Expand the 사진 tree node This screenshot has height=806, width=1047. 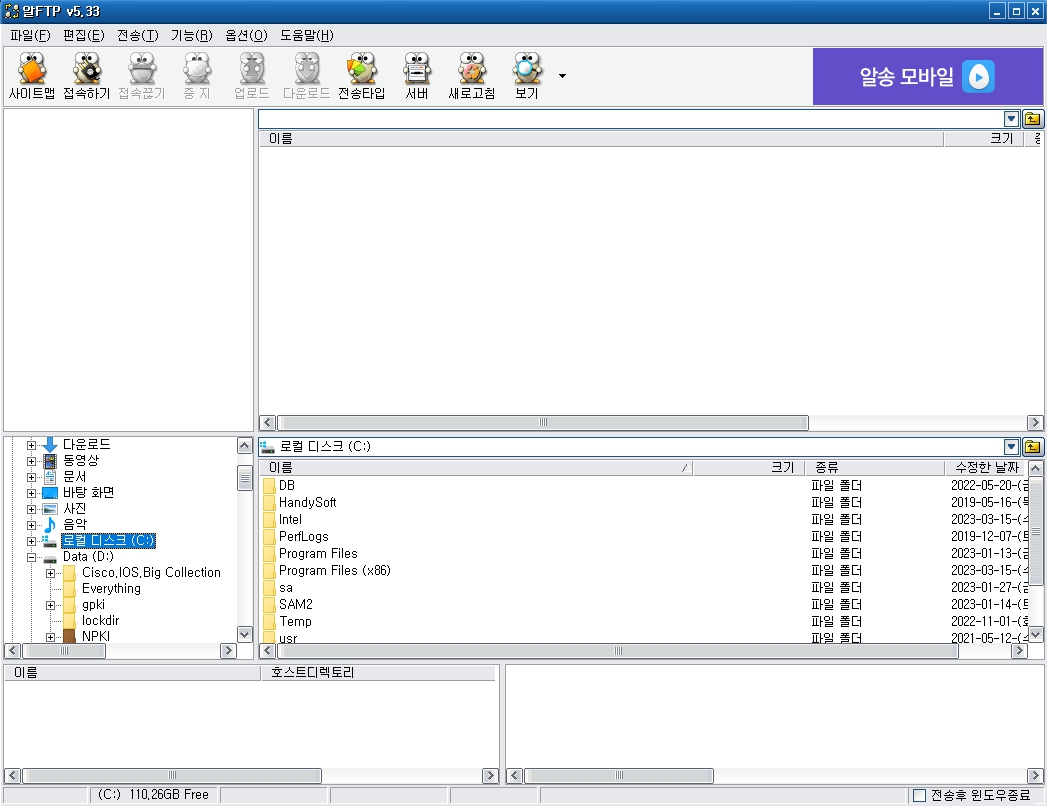pyautogui.click(x=31, y=509)
